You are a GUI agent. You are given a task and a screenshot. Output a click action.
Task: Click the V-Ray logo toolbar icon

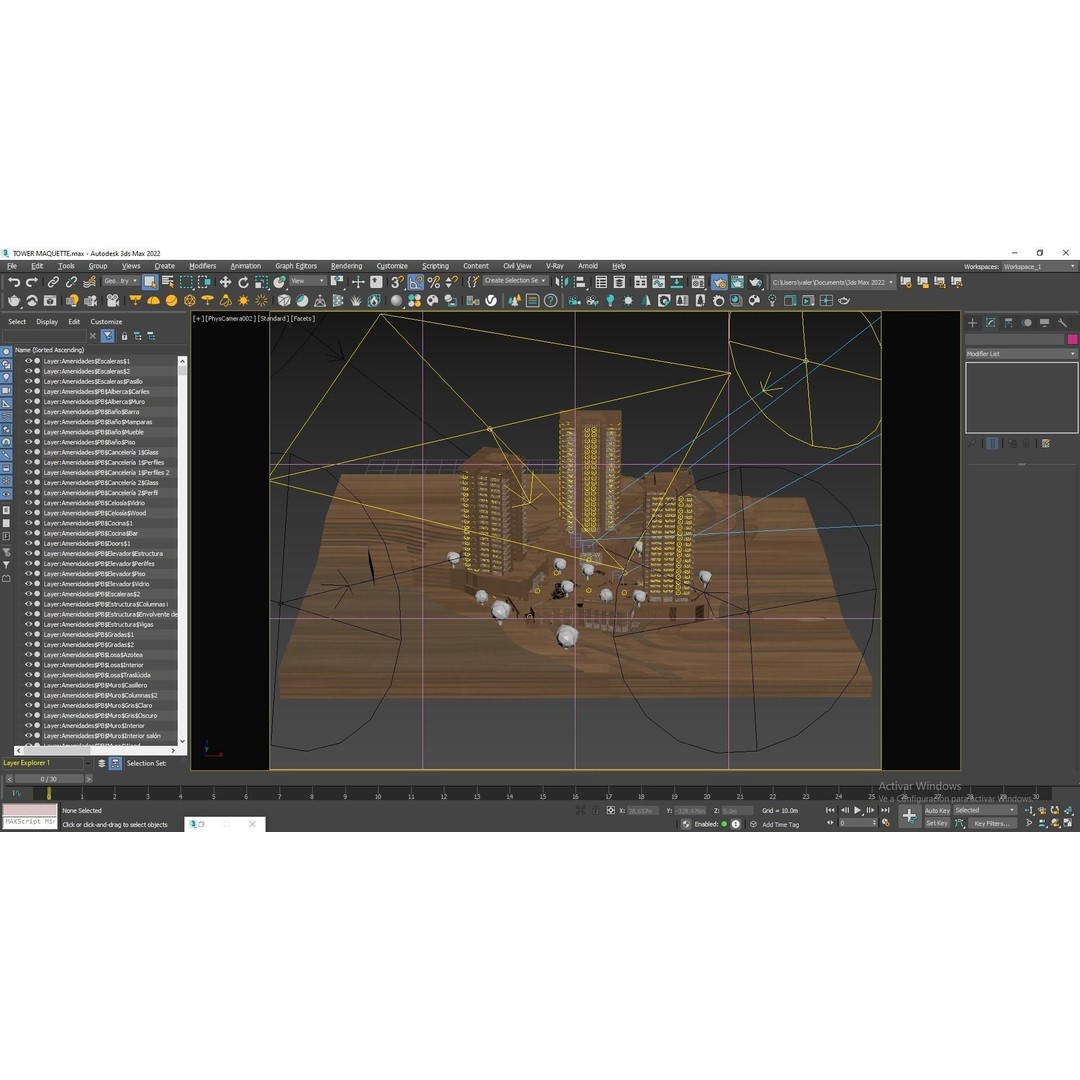click(491, 301)
